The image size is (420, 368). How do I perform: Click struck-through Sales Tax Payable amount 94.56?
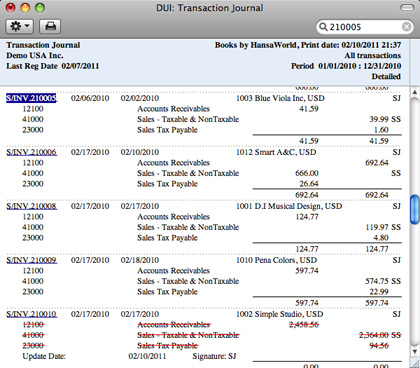[x=379, y=346]
